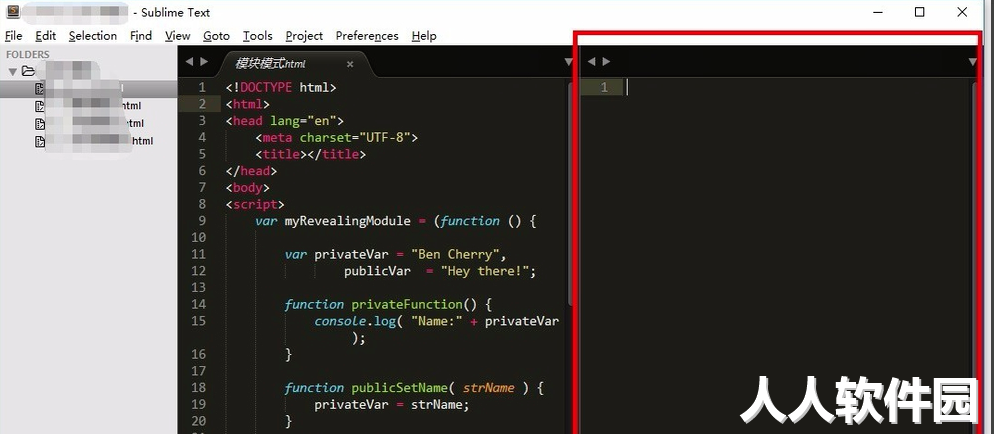Screen dimensions: 994x434
Task: Click line number 14 in left gutter
Action: click(x=198, y=305)
